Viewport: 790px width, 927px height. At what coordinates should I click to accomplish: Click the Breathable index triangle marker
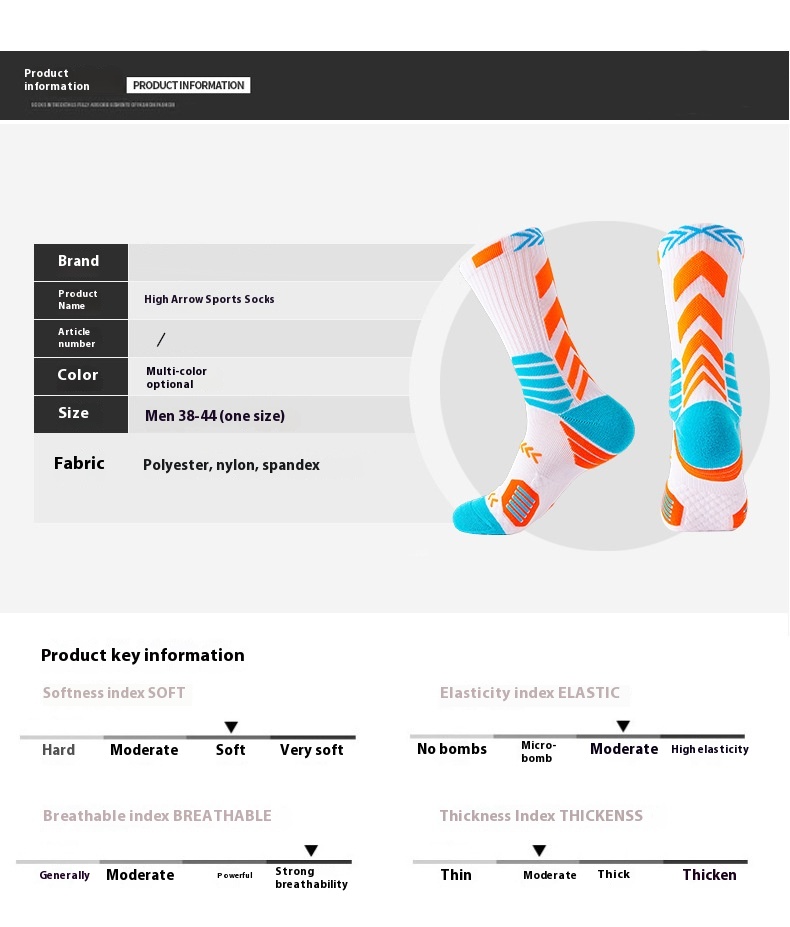(312, 850)
